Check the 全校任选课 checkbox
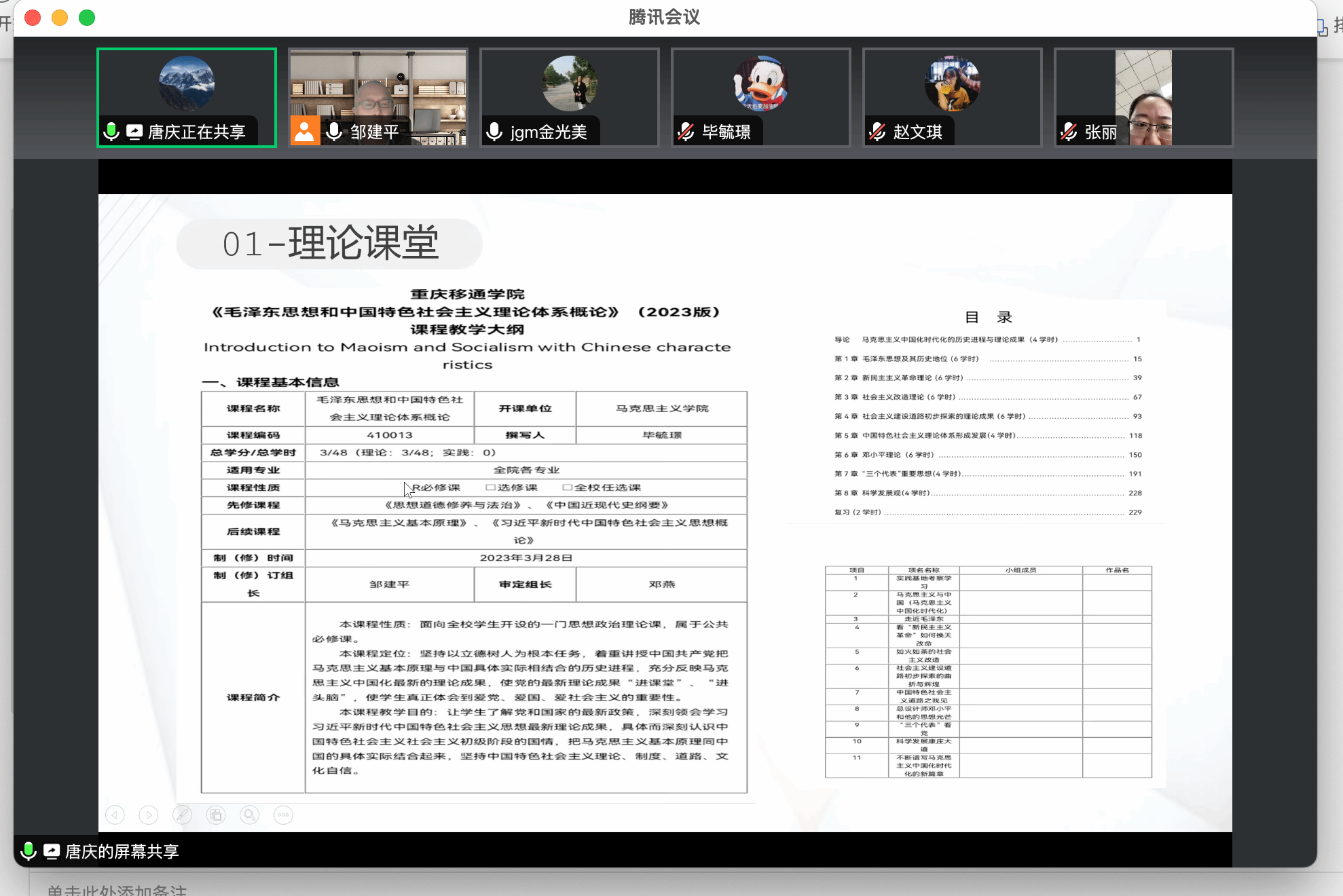 567,487
